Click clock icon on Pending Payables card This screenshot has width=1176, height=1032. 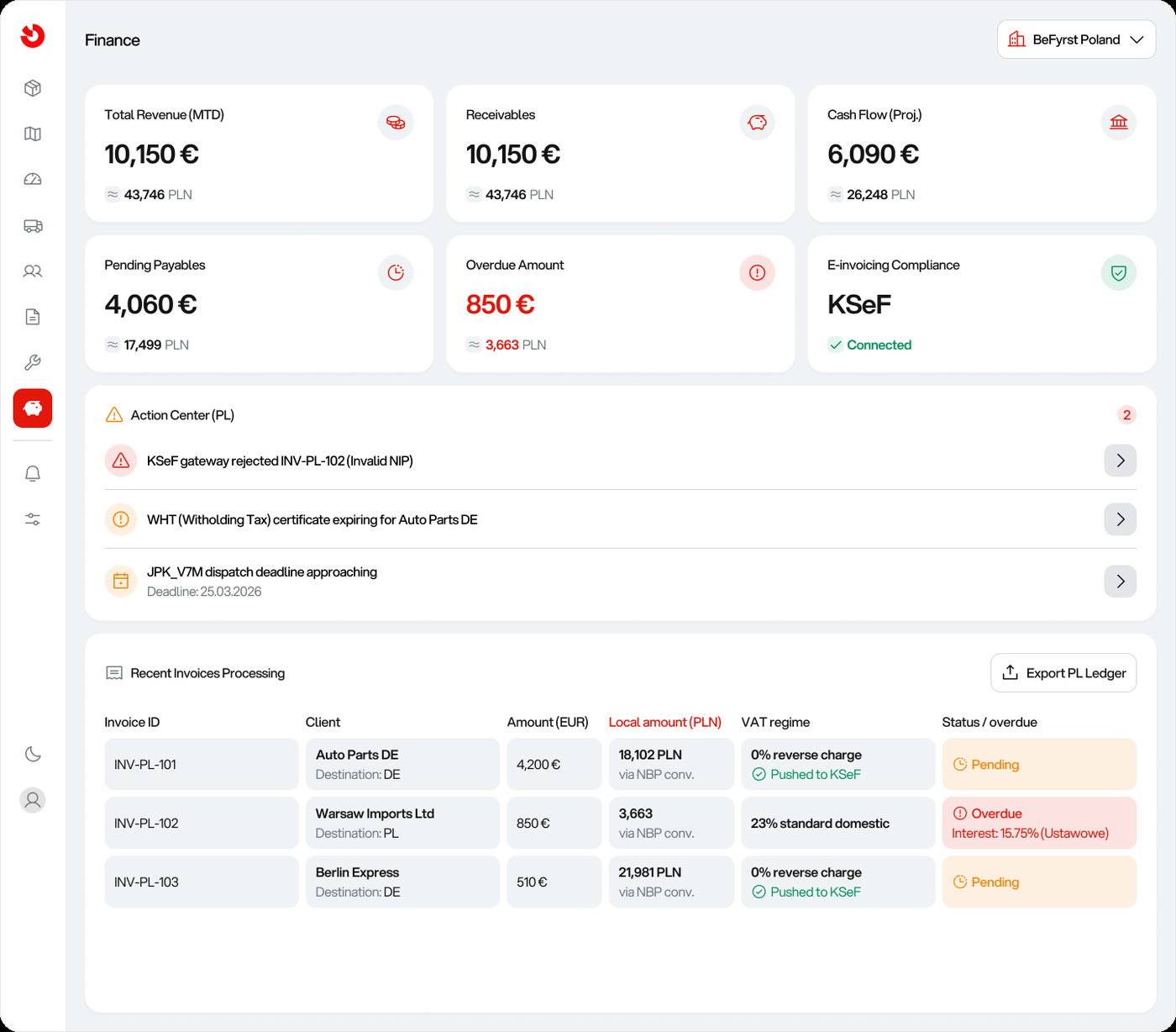(x=396, y=272)
